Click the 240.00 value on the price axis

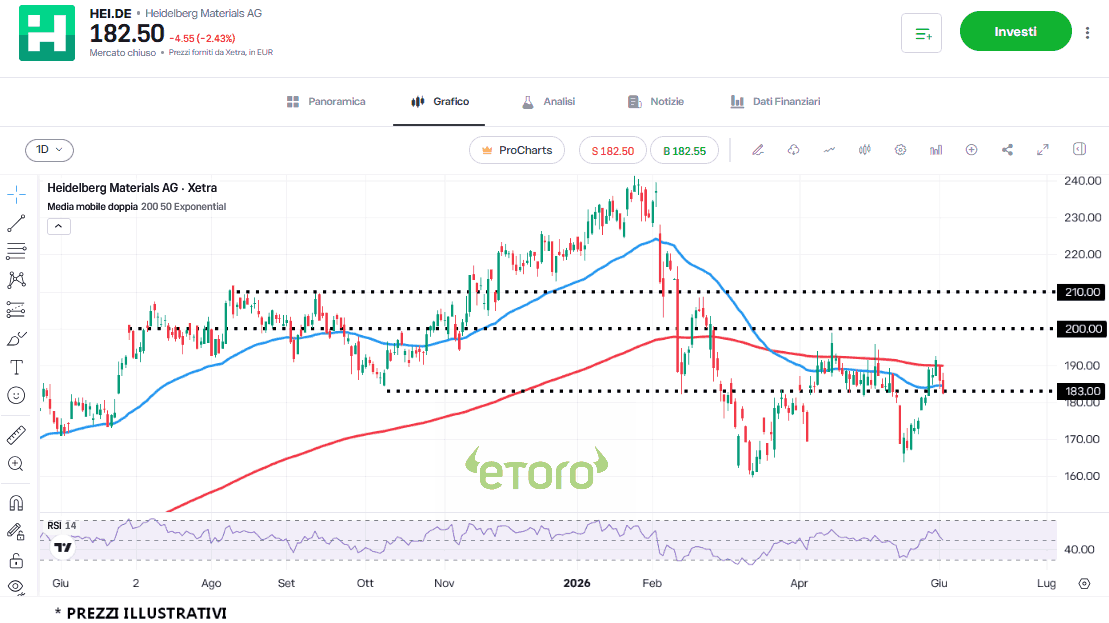(x=1082, y=181)
